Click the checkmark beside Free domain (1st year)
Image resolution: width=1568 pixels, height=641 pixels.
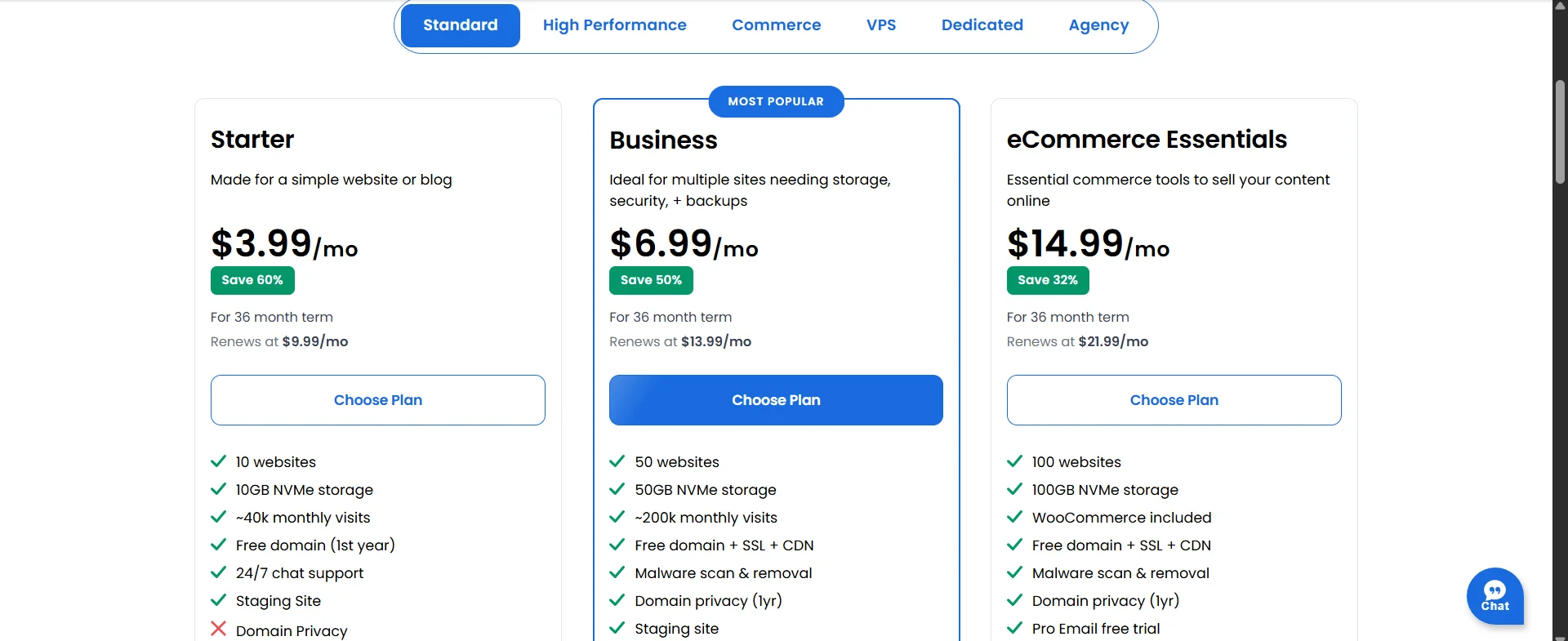[x=218, y=545]
